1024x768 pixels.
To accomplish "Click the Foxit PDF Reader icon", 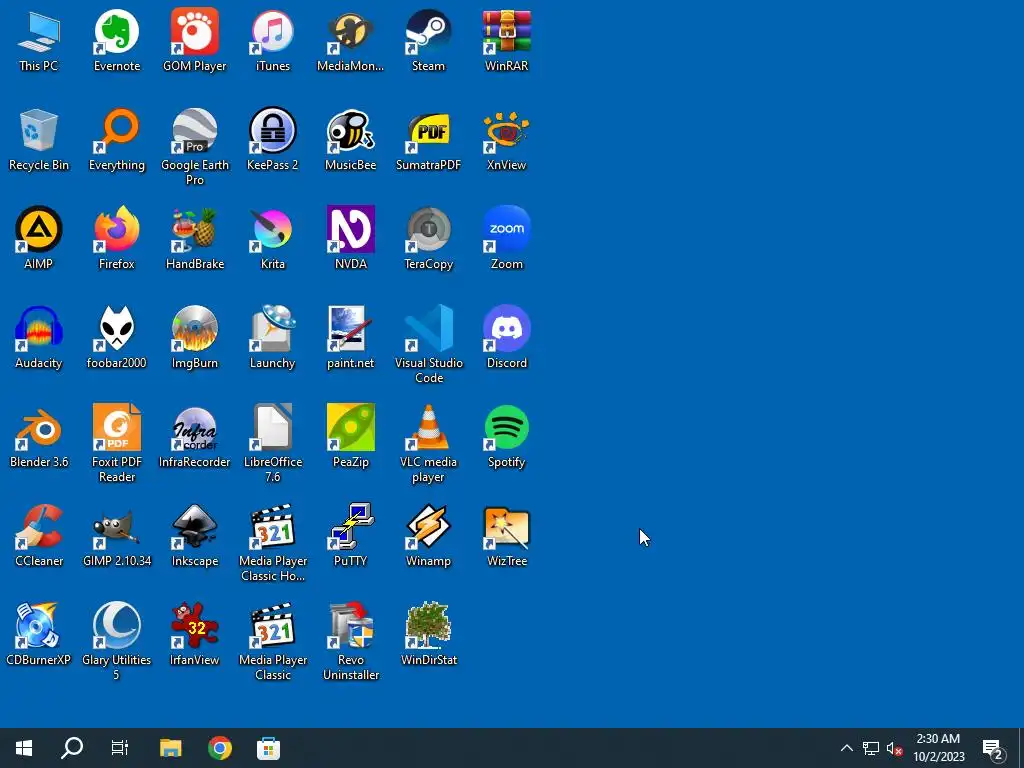I will pos(116,428).
